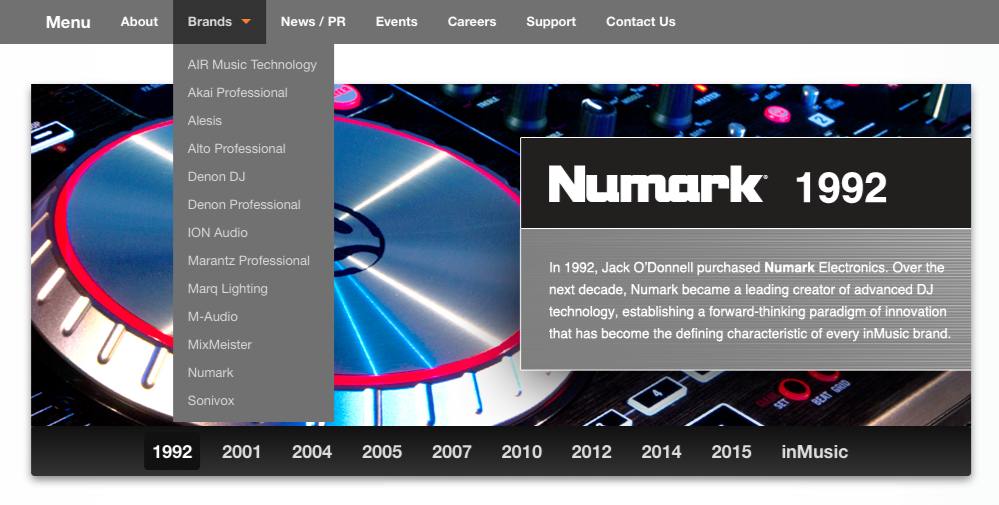Choose Akai Professional in dropdown list
Screen dimensions: 999x505
pyautogui.click(x=237, y=93)
